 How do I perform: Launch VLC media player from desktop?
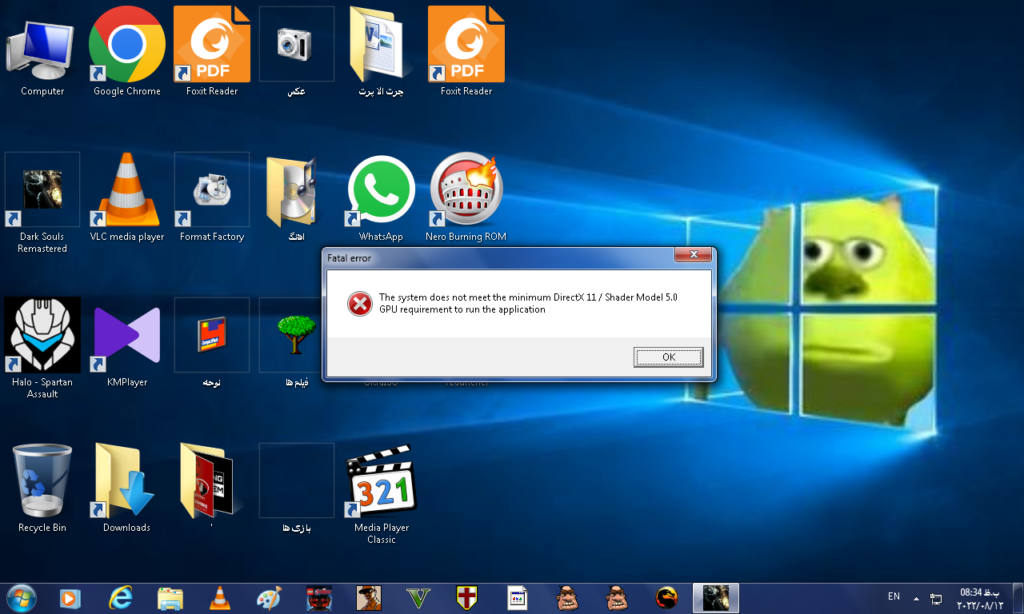[127, 192]
